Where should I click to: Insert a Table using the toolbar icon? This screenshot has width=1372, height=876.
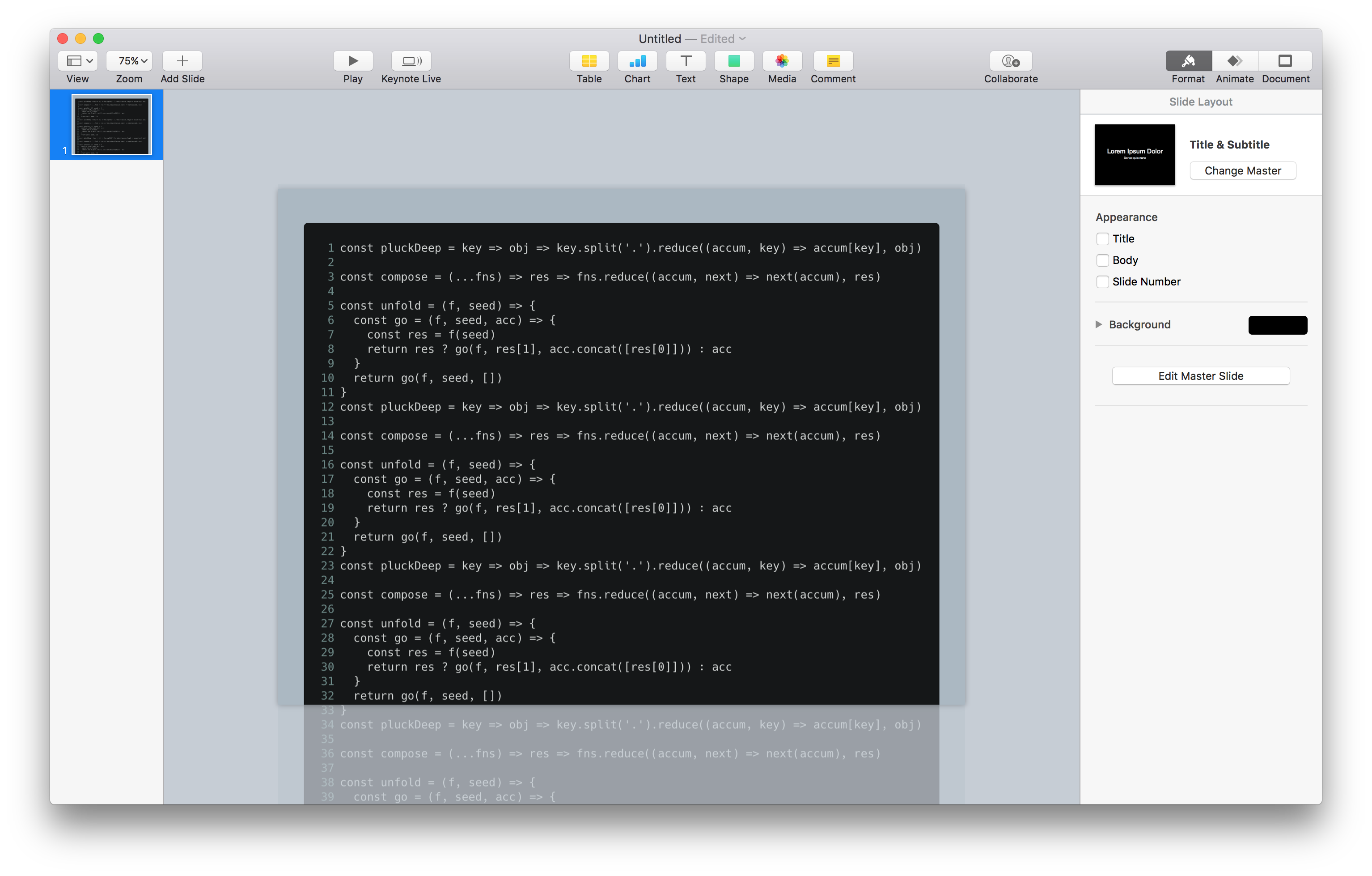point(589,61)
